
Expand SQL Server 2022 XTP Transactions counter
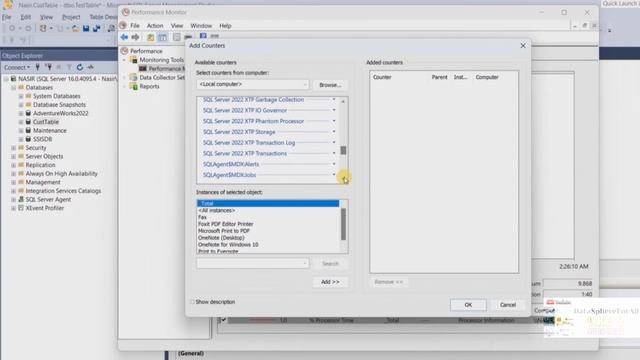[x=333, y=153]
